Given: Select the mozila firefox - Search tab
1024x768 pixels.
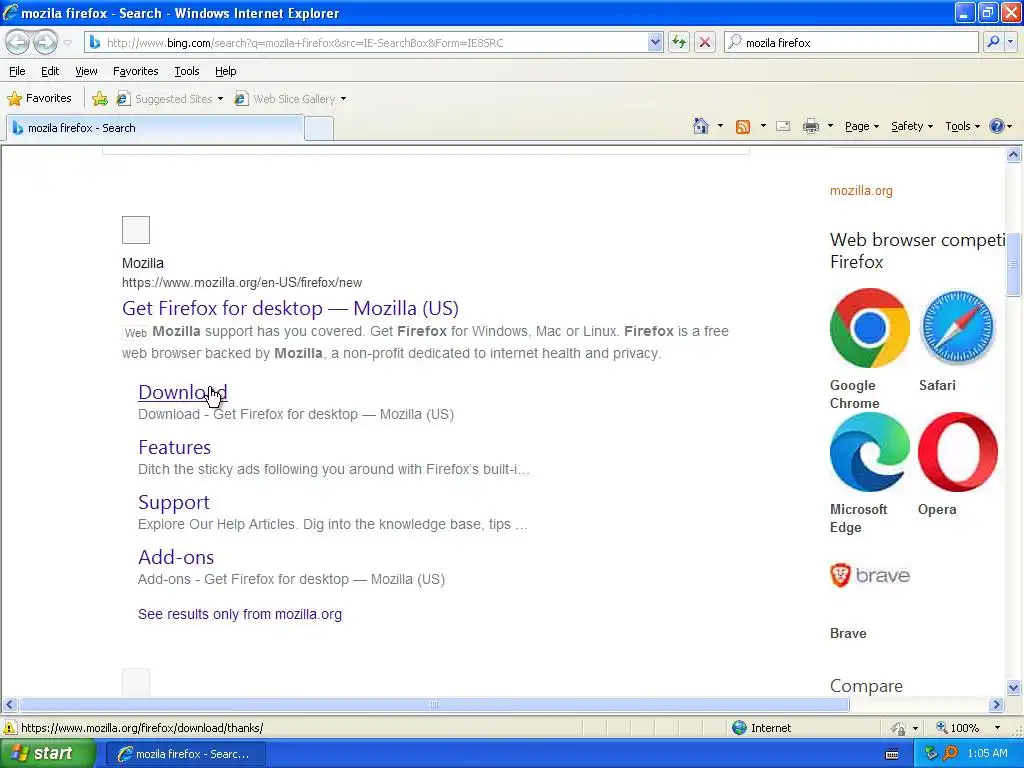Looking at the screenshot, I should (155, 128).
